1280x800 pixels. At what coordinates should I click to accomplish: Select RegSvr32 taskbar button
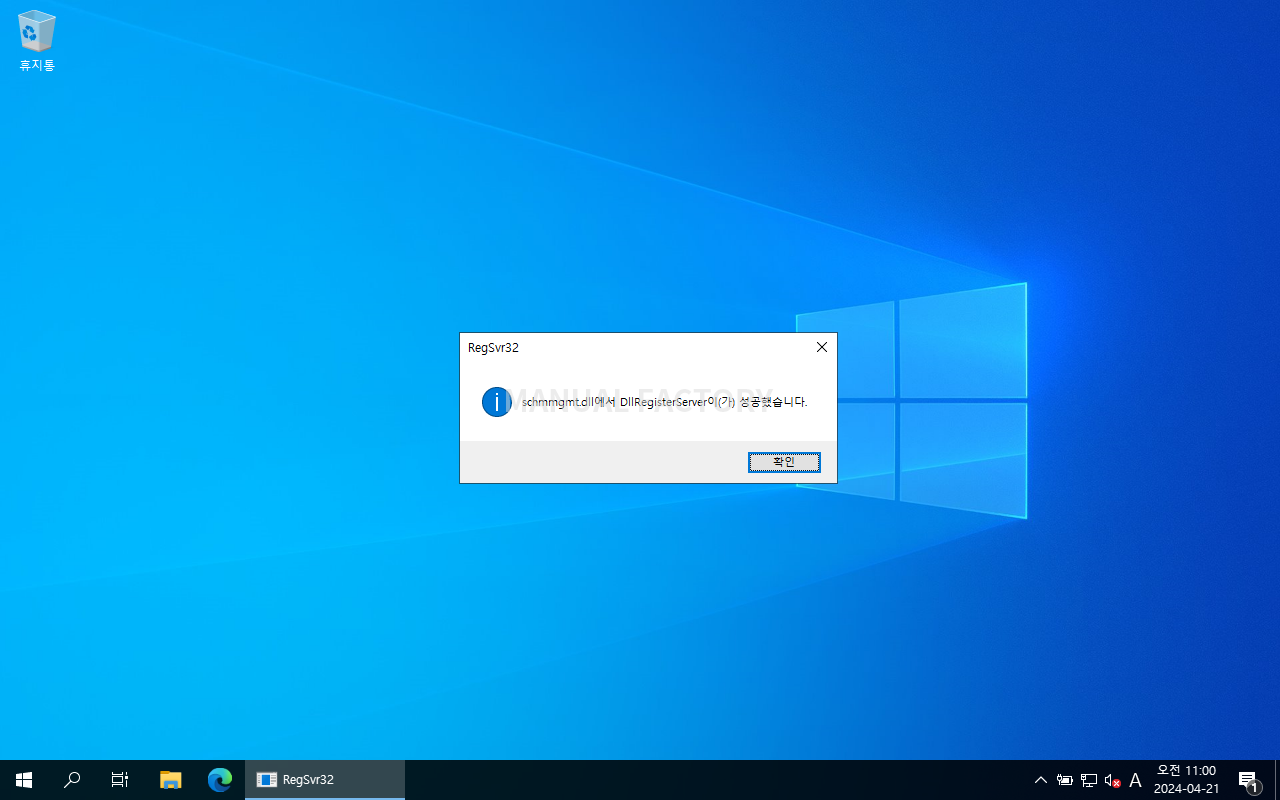coord(325,780)
